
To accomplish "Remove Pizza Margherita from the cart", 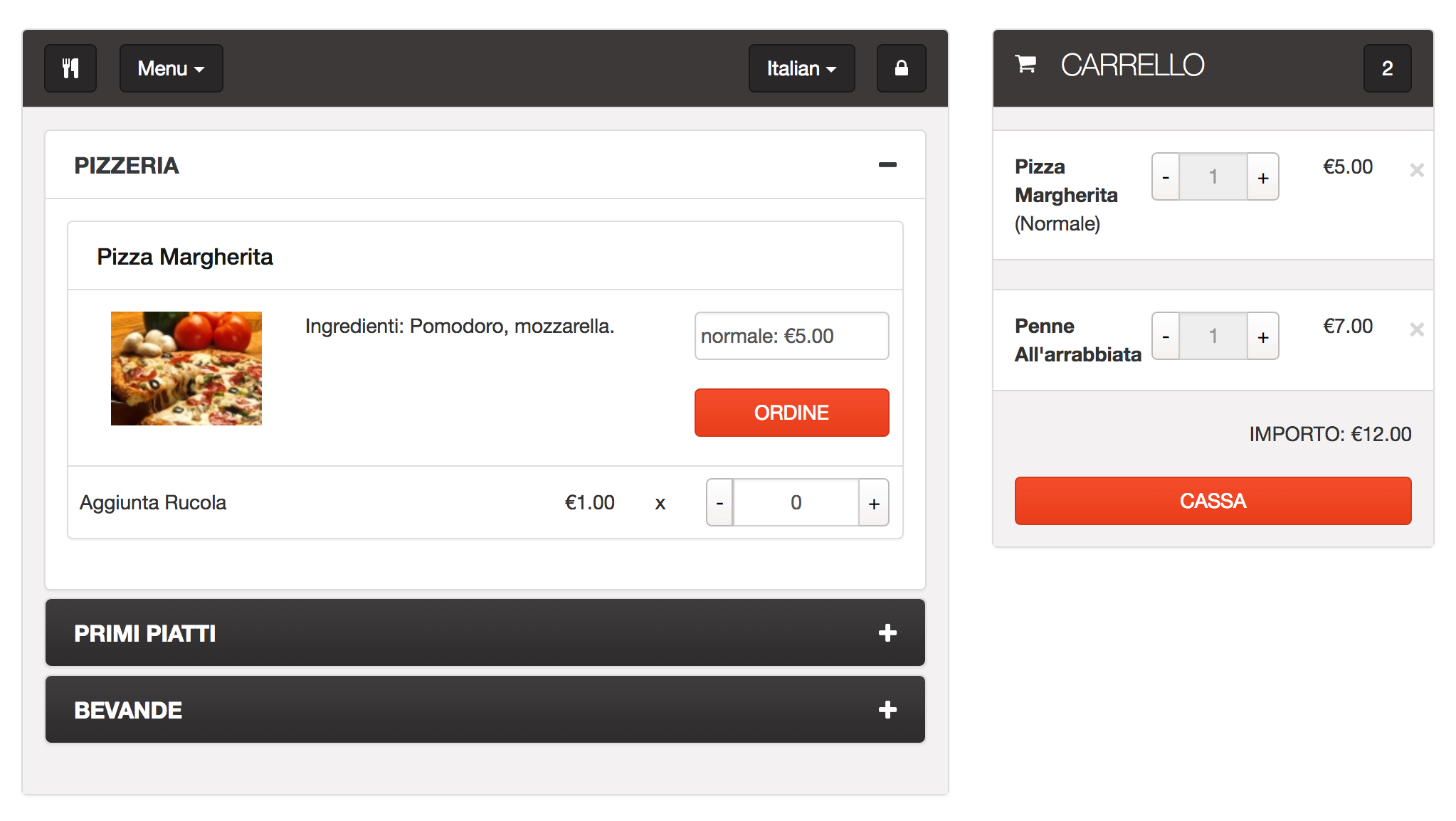I will 1416,170.
